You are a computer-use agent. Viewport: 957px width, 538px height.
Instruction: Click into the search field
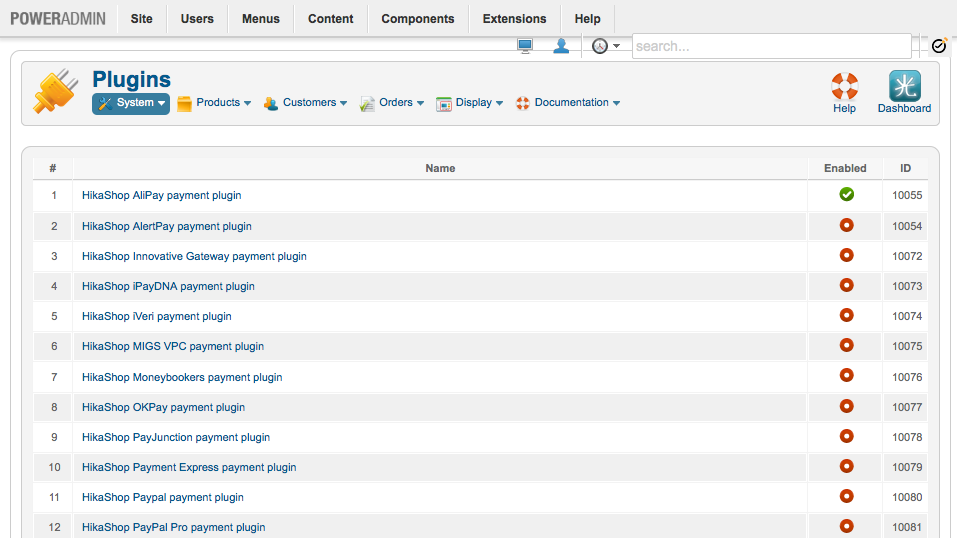pyautogui.click(x=771, y=46)
